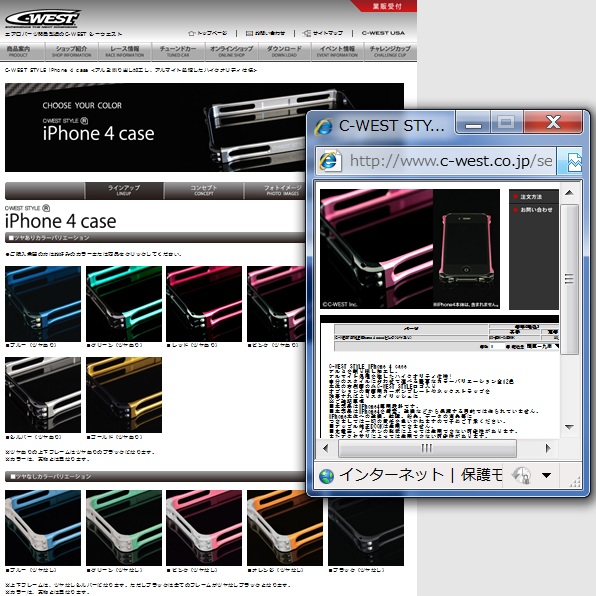Visit the C-WEST USA link
596x596 pixels.
pyautogui.click(x=383, y=33)
